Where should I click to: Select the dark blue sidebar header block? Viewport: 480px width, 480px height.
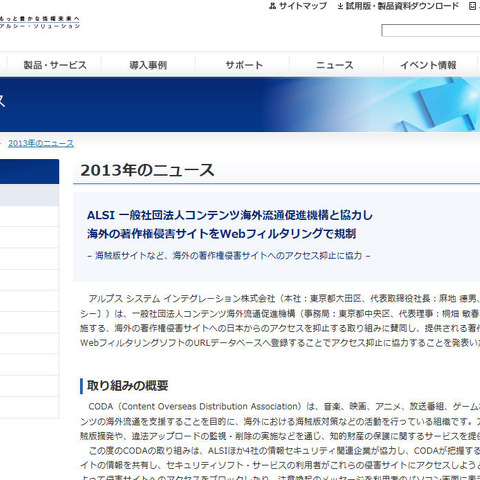(x=29, y=171)
